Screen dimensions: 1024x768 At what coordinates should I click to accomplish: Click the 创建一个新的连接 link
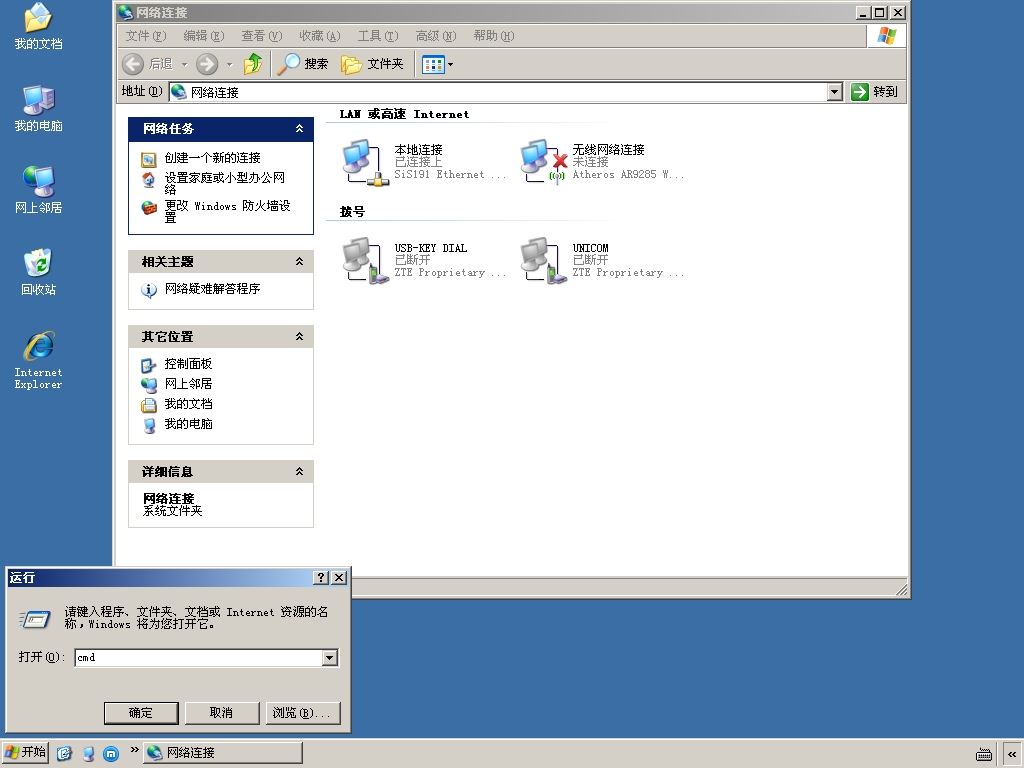pos(212,157)
